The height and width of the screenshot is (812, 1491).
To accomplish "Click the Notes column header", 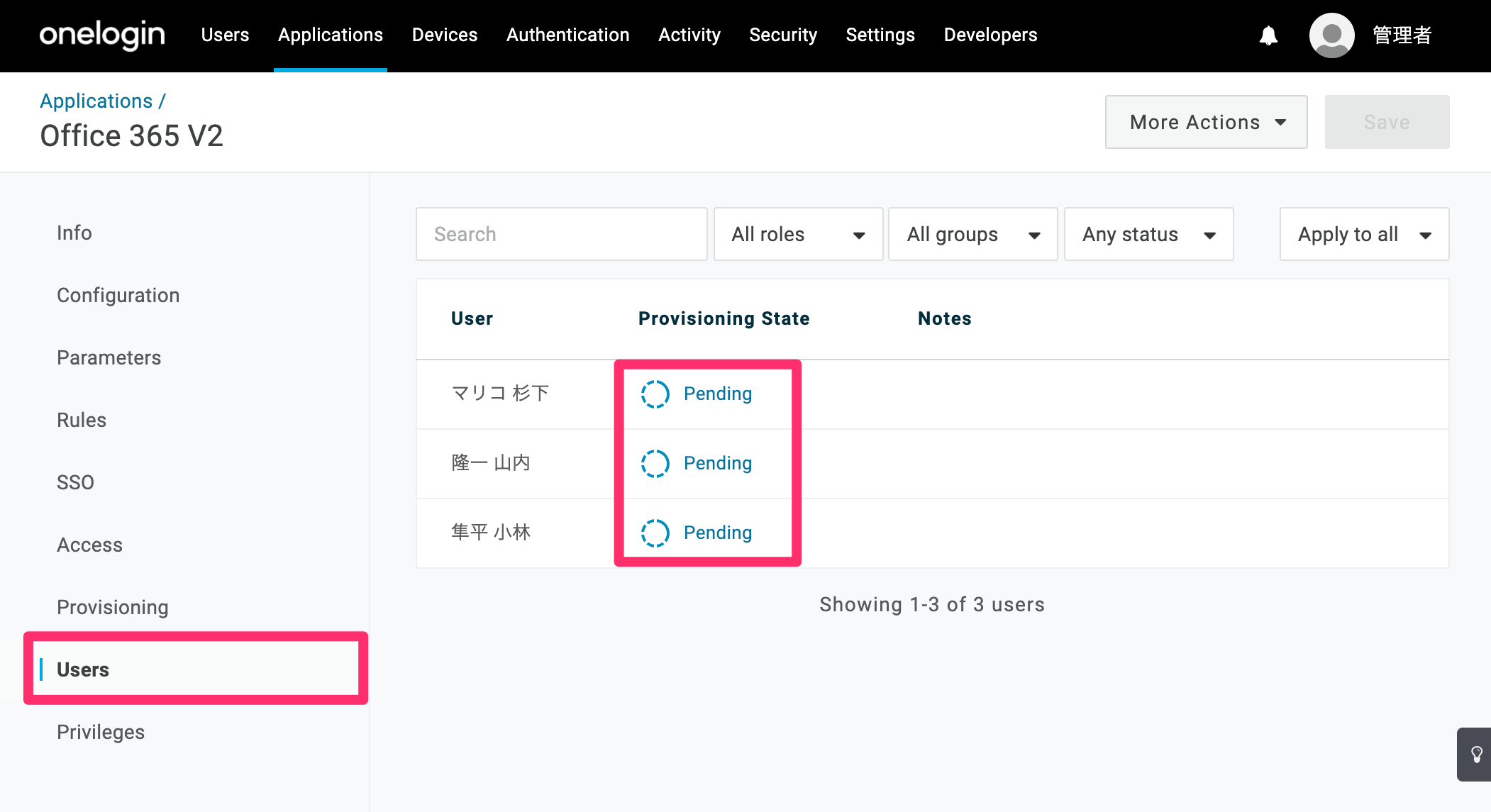I will pos(944,318).
